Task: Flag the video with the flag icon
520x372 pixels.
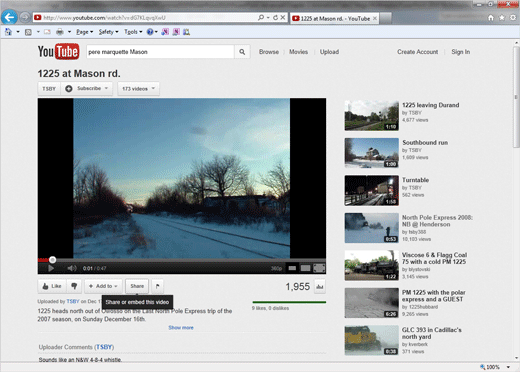Action: point(158,286)
